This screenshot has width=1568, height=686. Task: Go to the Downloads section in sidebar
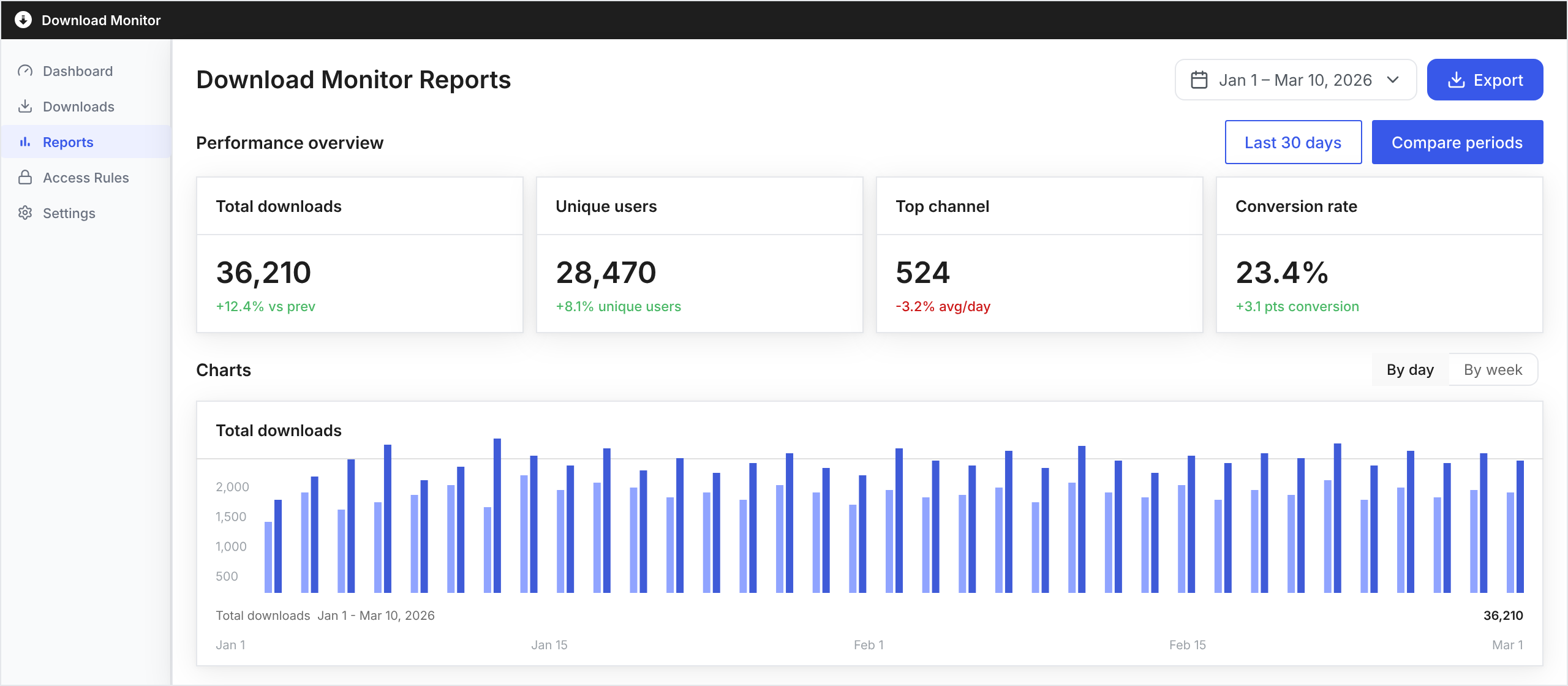tap(78, 106)
